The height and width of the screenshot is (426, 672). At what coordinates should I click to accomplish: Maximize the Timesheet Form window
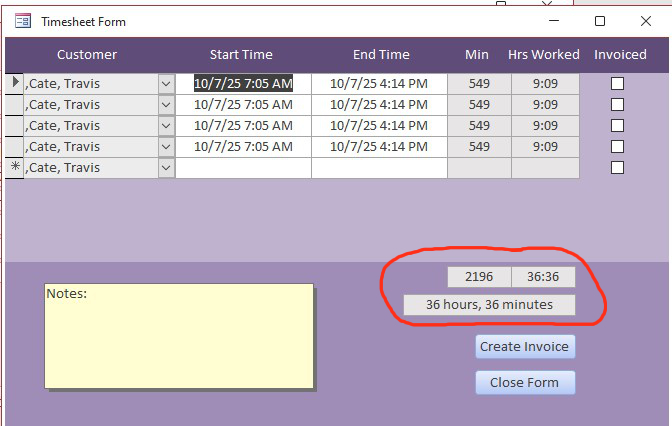pos(600,21)
